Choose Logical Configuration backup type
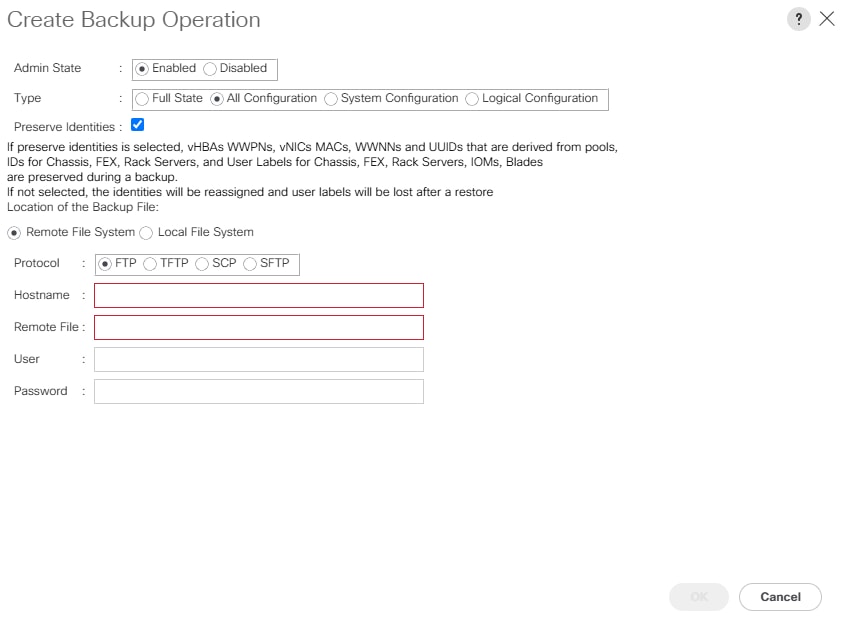843x626 pixels. tap(471, 99)
